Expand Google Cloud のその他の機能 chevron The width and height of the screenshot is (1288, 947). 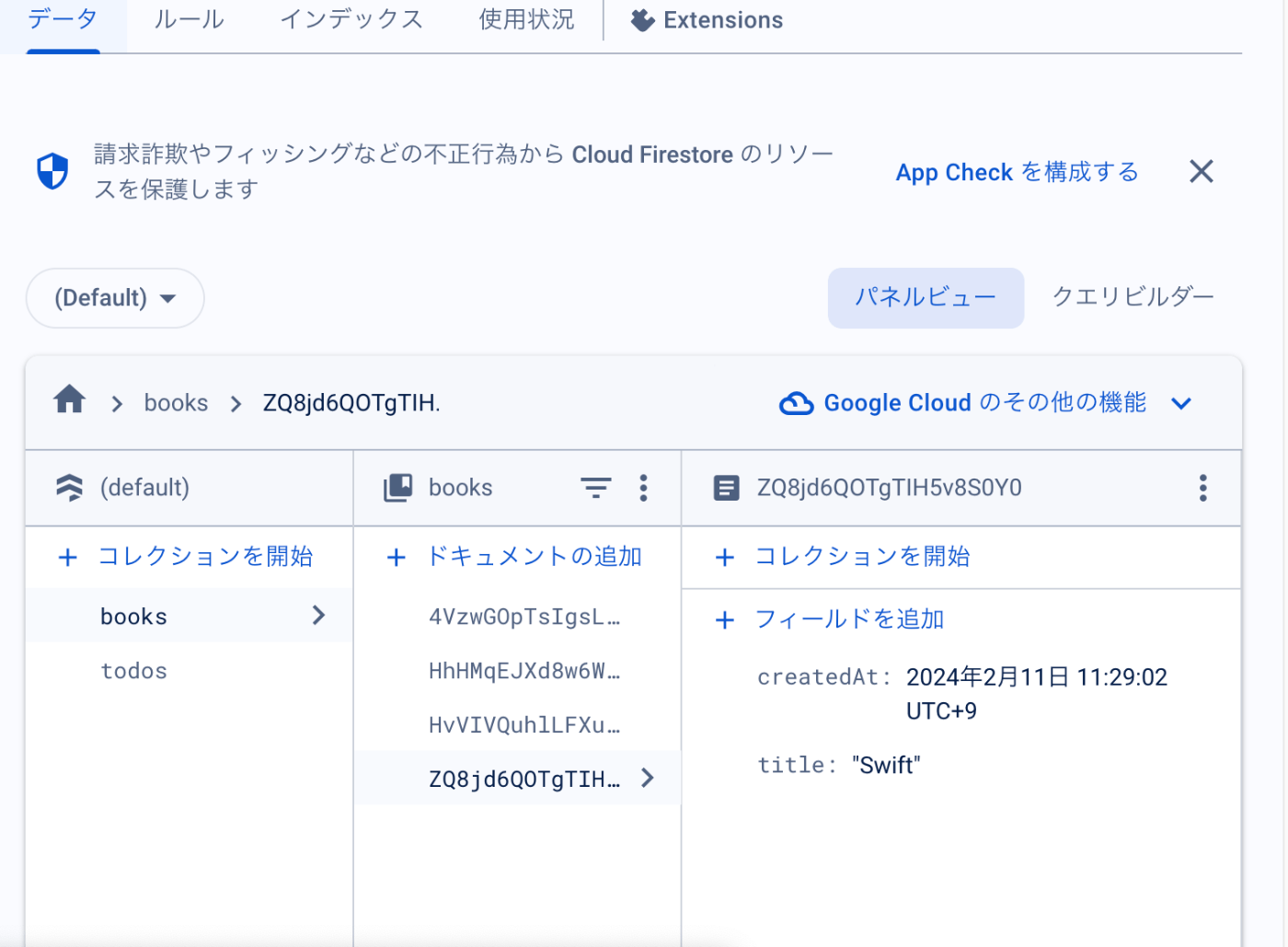pyautogui.click(x=1181, y=403)
